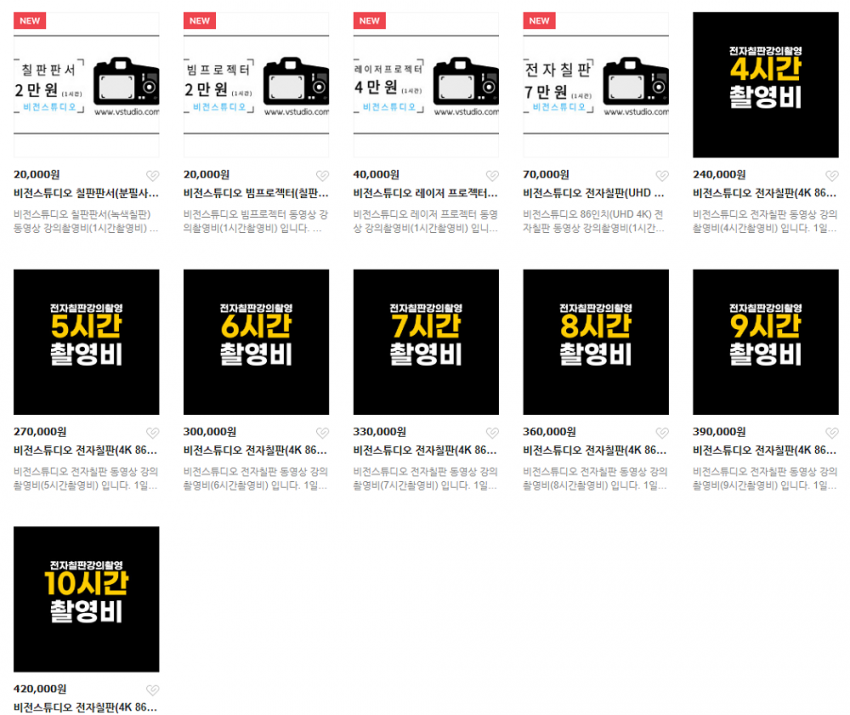View the 7시간 촬영비 product image
The width and height of the screenshot is (850, 715).
click(x=426, y=342)
